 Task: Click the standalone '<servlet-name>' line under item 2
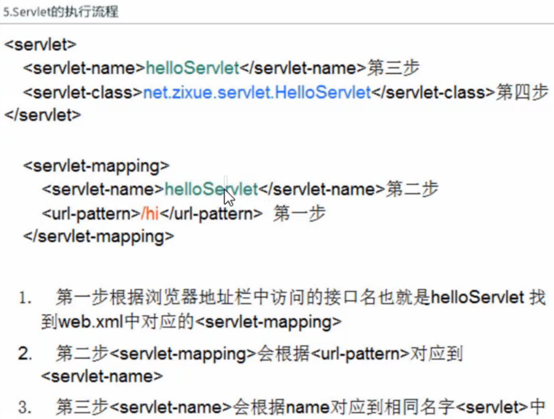pos(102,377)
